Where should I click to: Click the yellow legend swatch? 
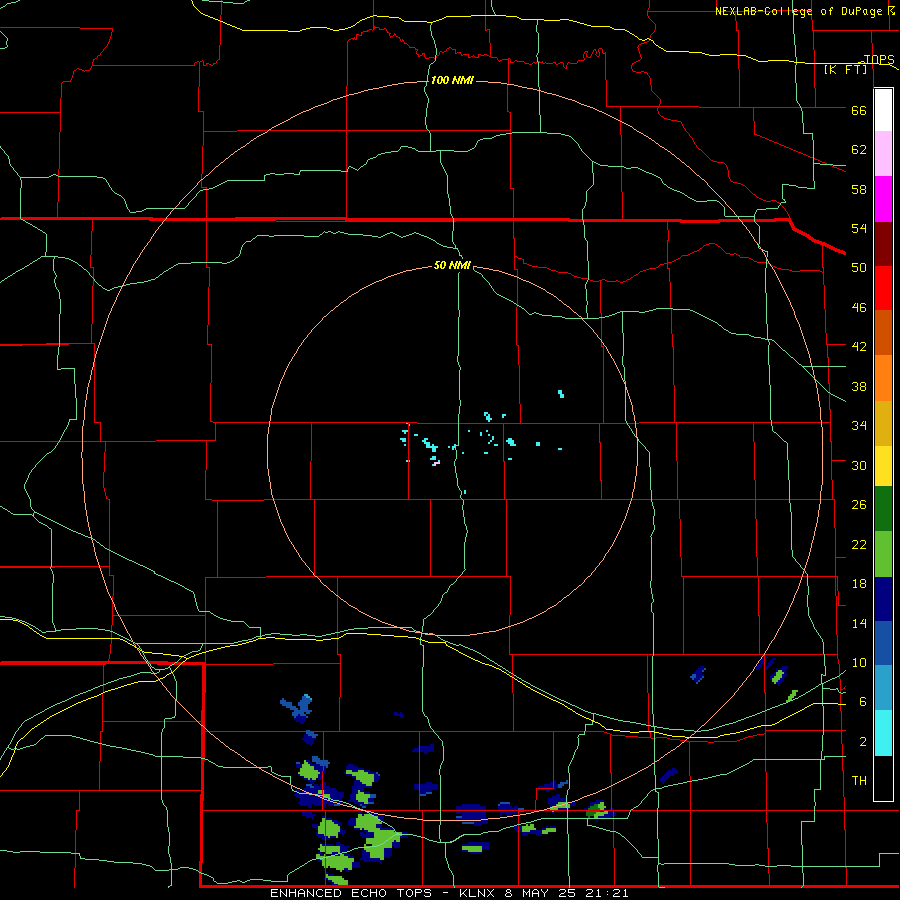coord(883,466)
